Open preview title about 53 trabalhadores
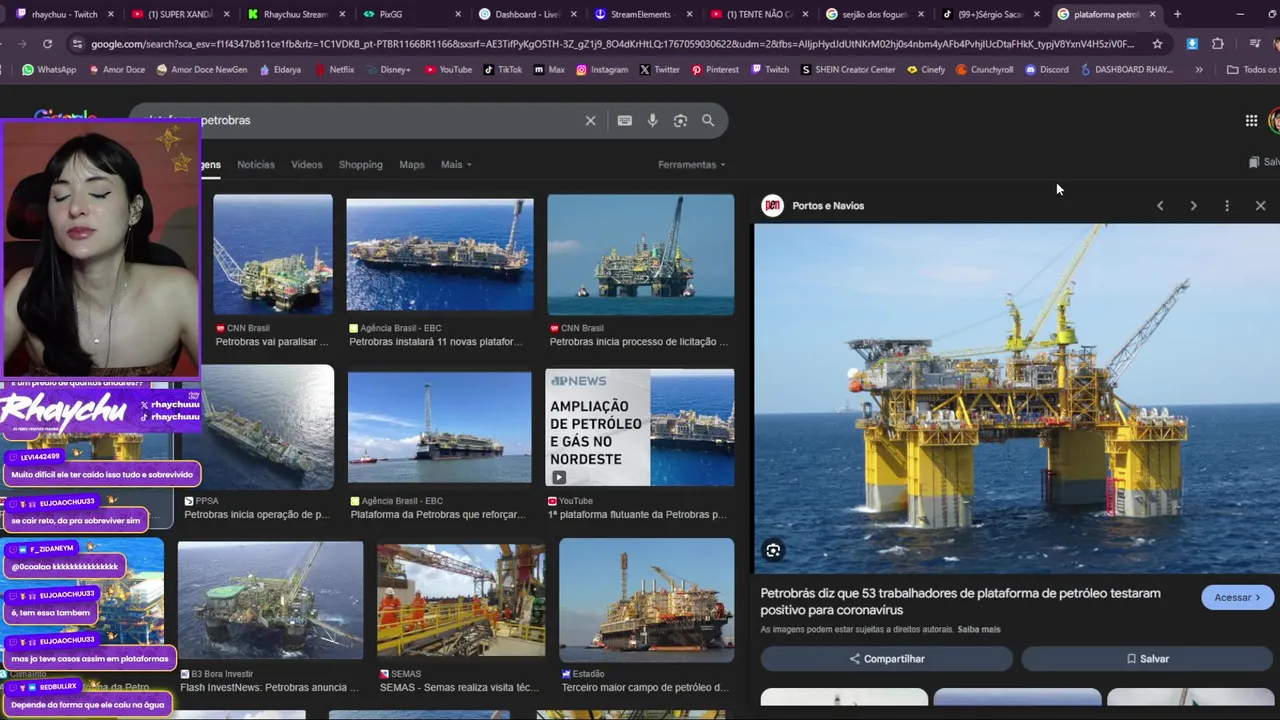This screenshot has width=1280, height=720. pos(960,601)
